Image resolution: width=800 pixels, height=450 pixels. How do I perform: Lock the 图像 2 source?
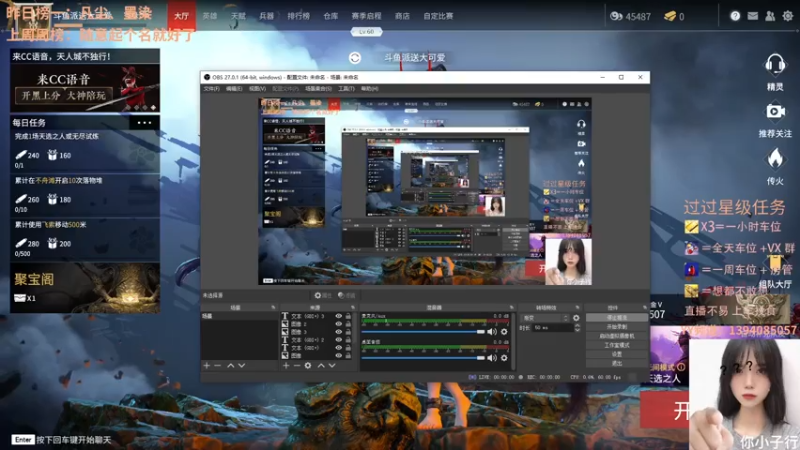pyautogui.click(x=348, y=324)
